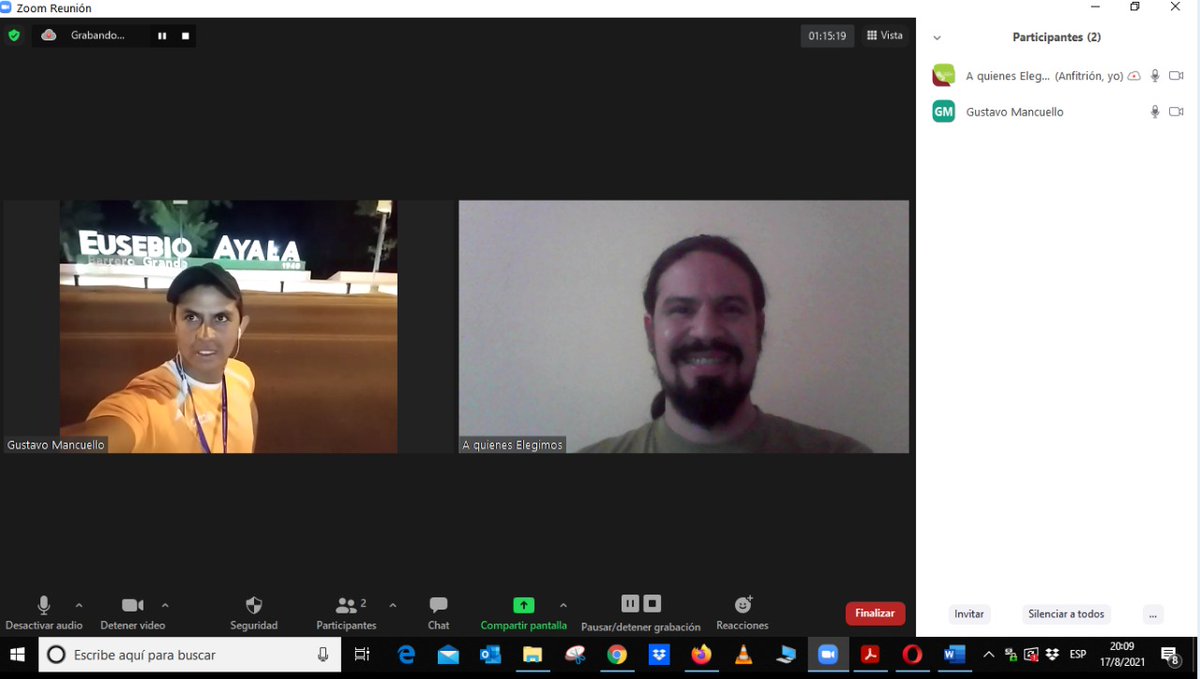1200x679 pixels.
Task: Mute Gustavo Mancuello's microphone in the list
Action: [x=1155, y=112]
